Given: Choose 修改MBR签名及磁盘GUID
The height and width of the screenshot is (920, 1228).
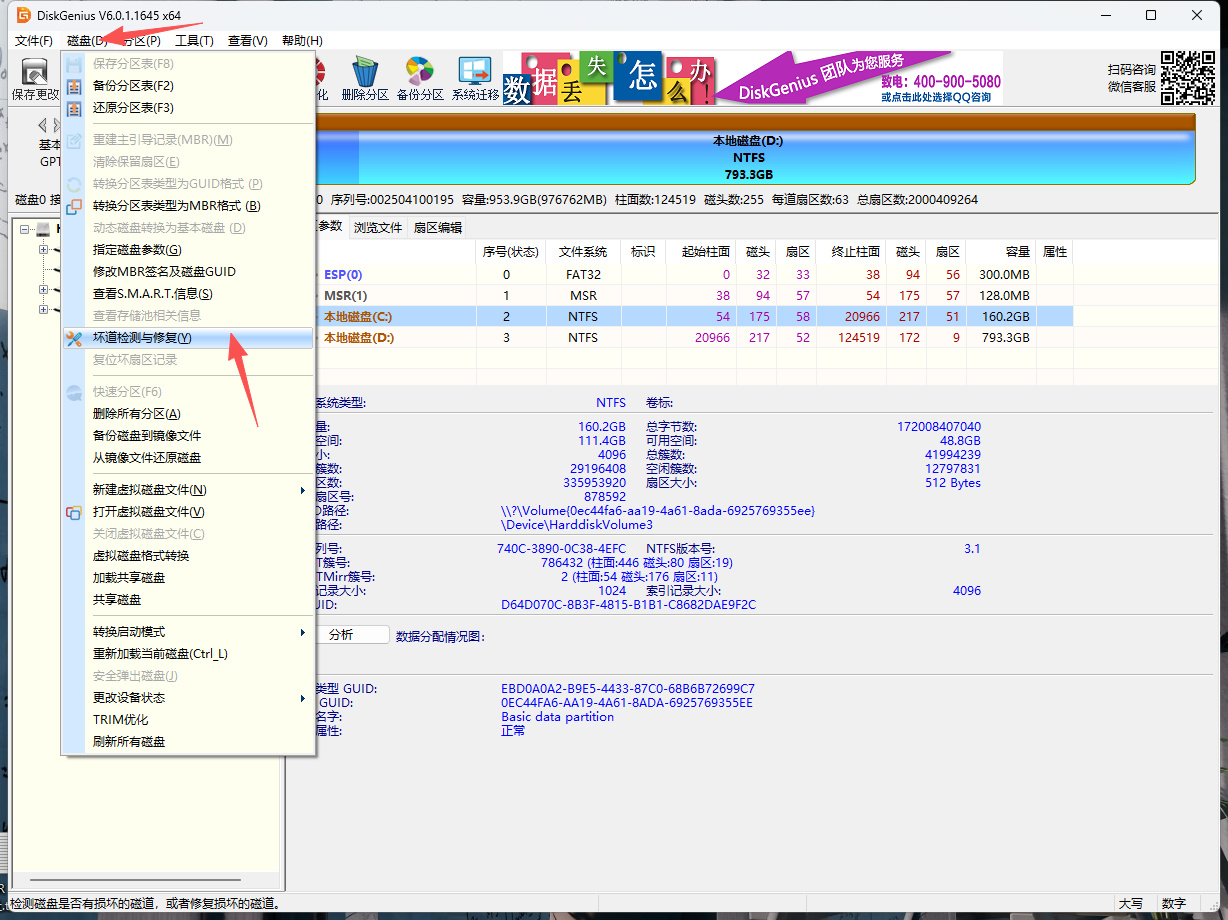Looking at the screenshot, I should (x=188, y=272).
